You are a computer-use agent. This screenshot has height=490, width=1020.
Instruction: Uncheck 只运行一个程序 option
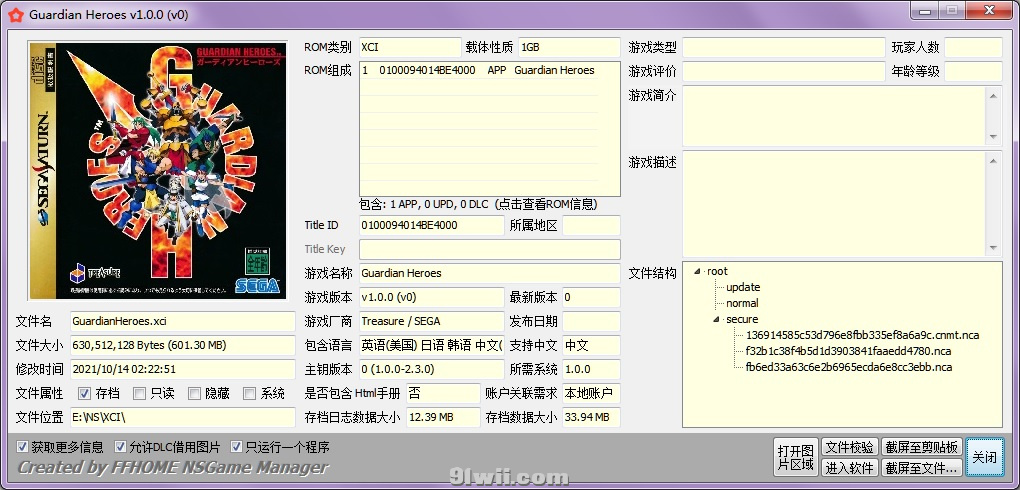coord(236,447)
